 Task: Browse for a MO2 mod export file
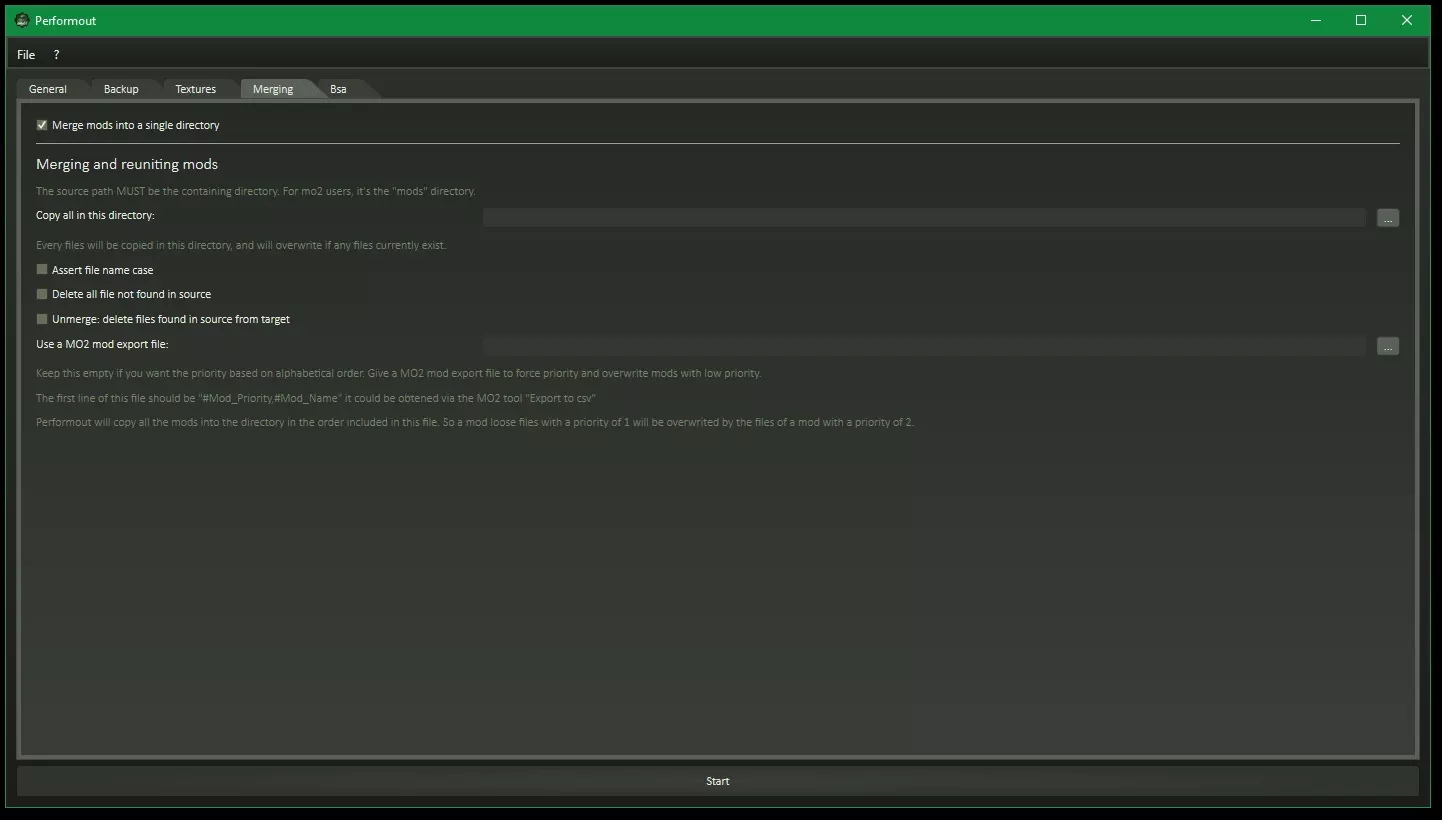(x=1388, y=346)
